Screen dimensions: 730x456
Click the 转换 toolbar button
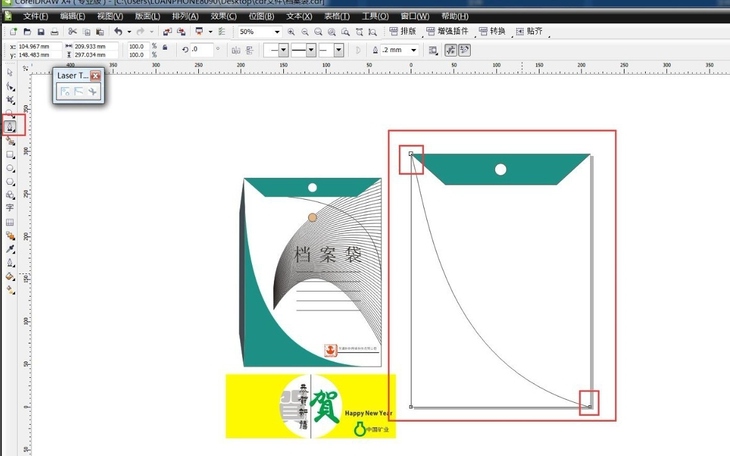492,32
